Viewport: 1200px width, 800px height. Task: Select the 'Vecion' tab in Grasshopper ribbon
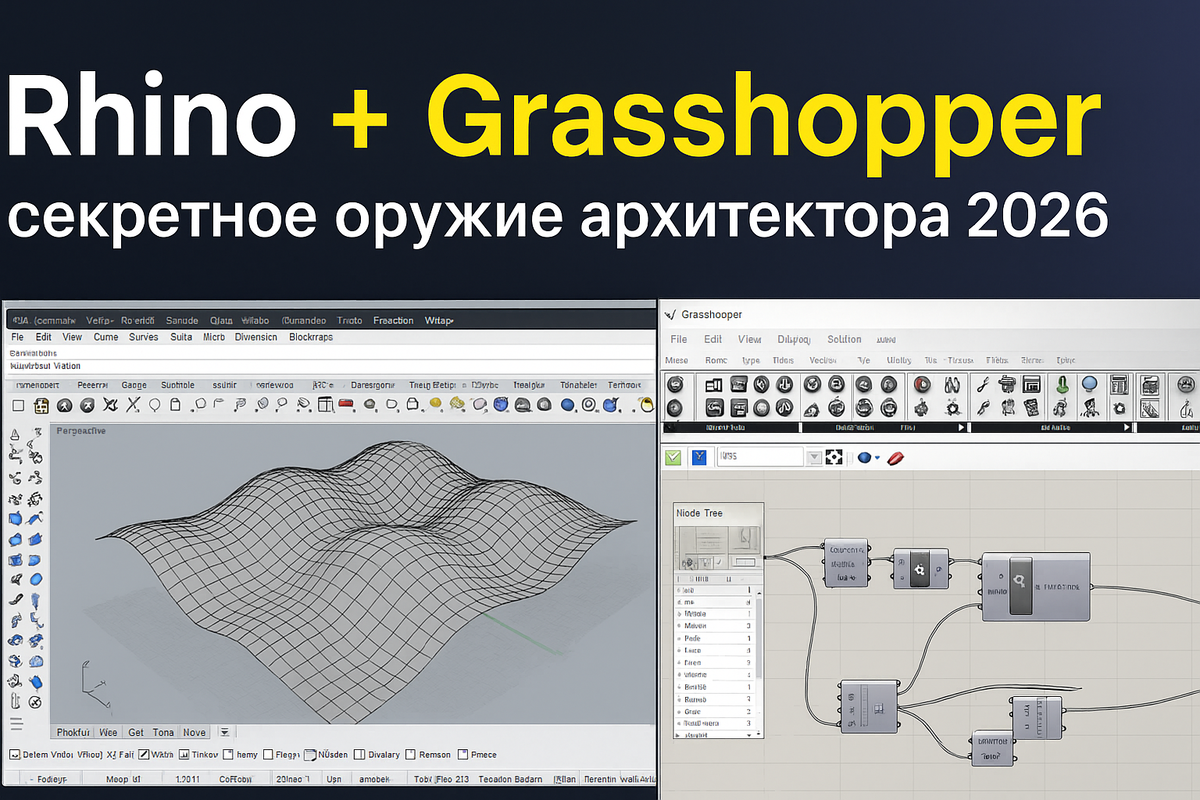[823, 360]
